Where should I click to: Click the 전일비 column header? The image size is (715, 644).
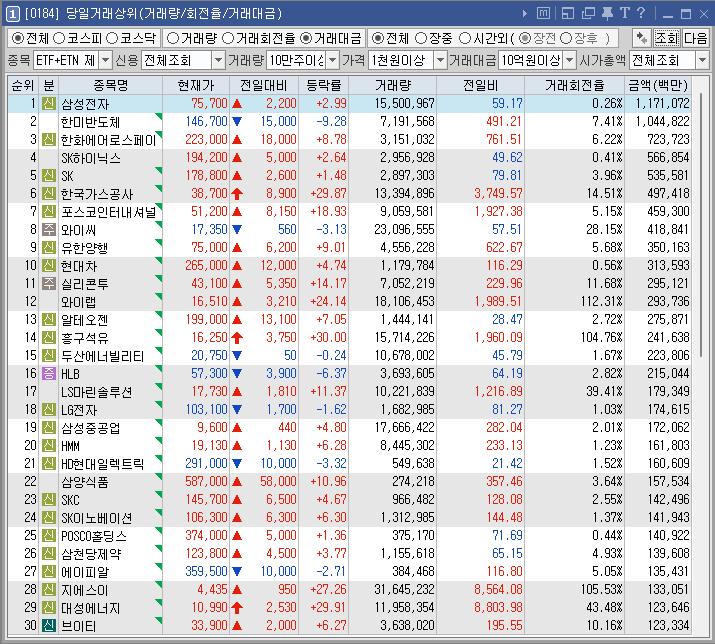pos(481,85)
